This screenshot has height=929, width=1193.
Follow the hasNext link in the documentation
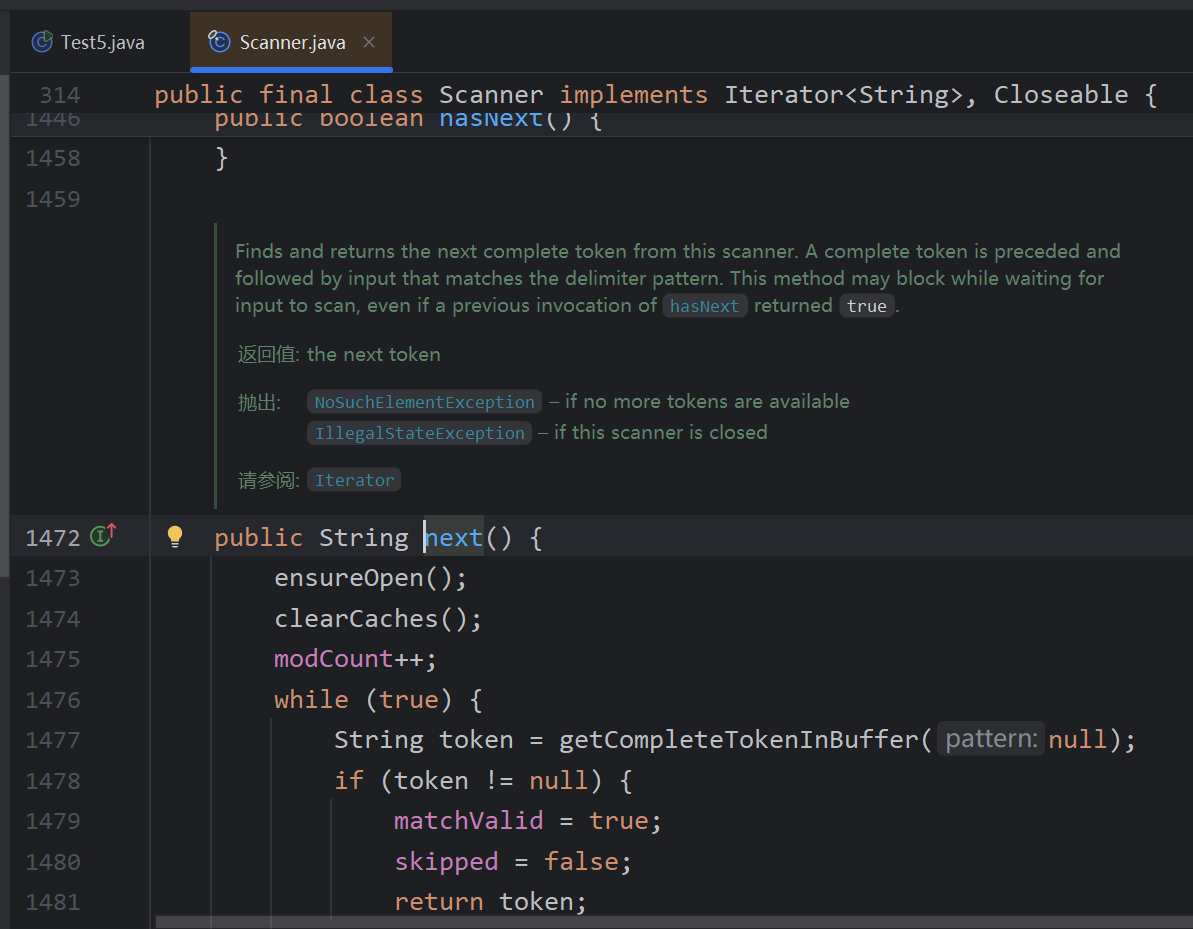click(705, 306)
